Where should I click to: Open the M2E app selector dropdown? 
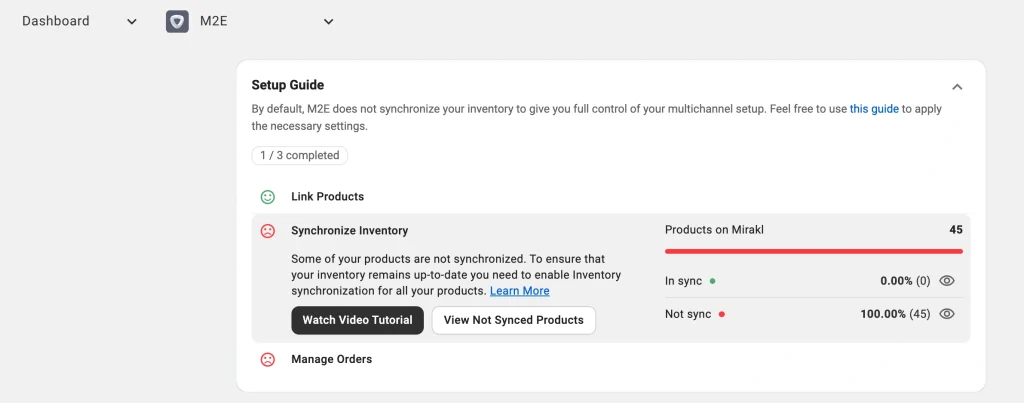328,22
